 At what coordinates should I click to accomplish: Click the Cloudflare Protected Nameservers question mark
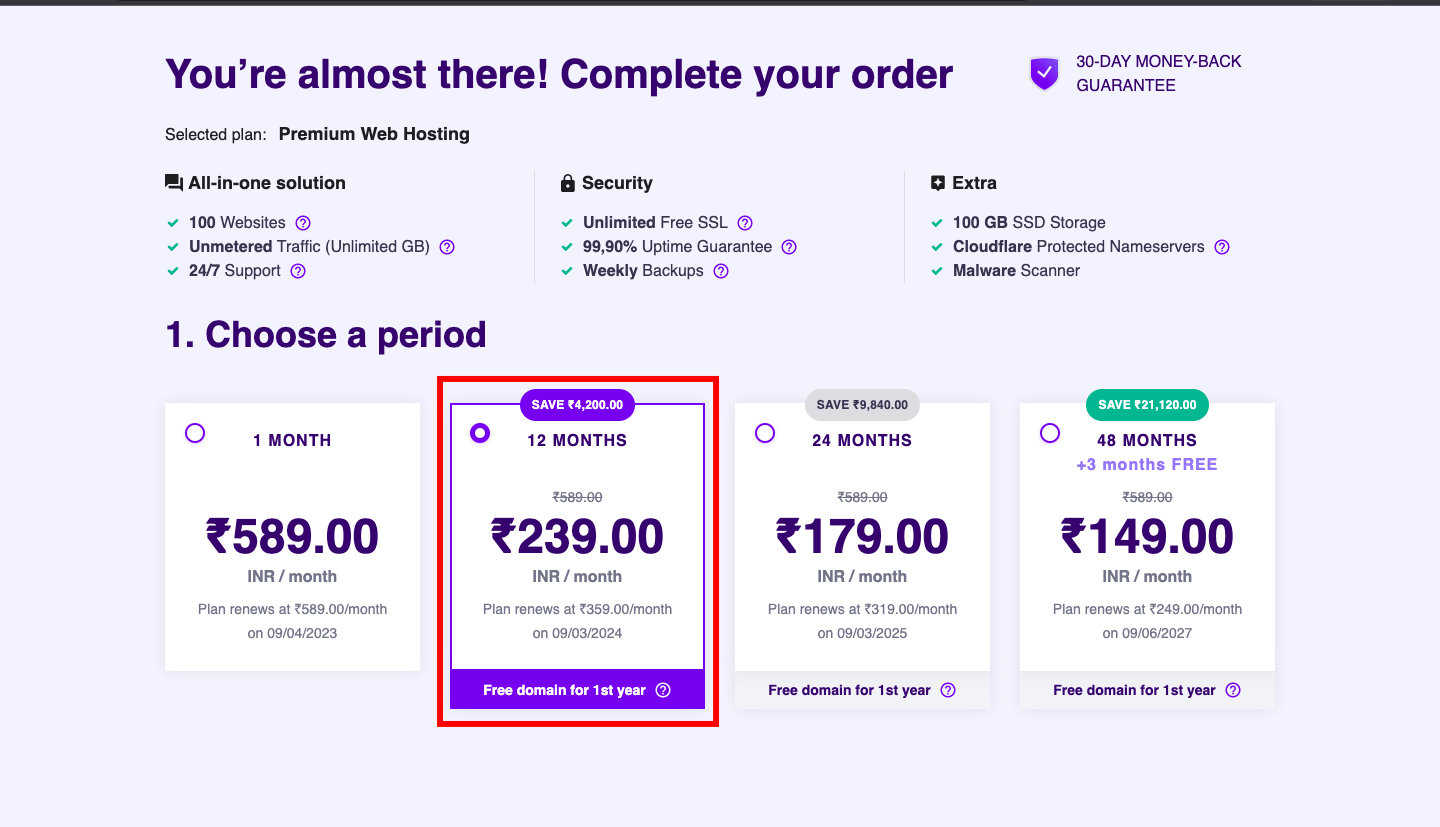click(1221, 246)
